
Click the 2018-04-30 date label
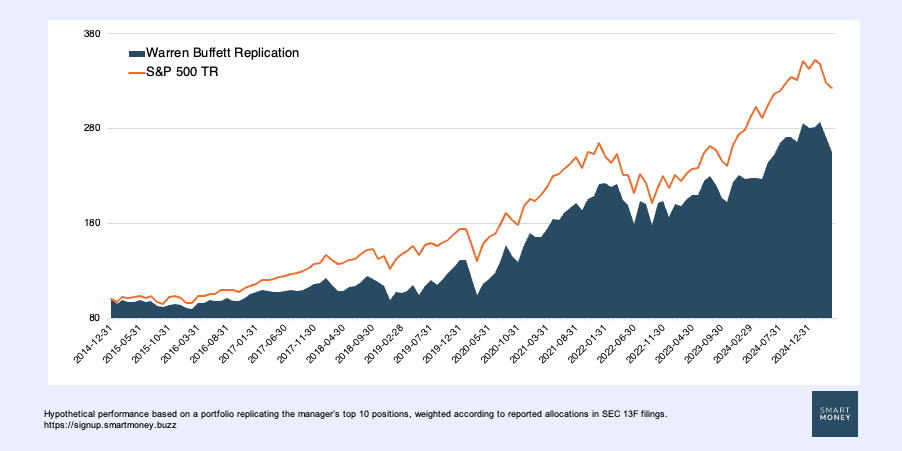click(324, 343)
